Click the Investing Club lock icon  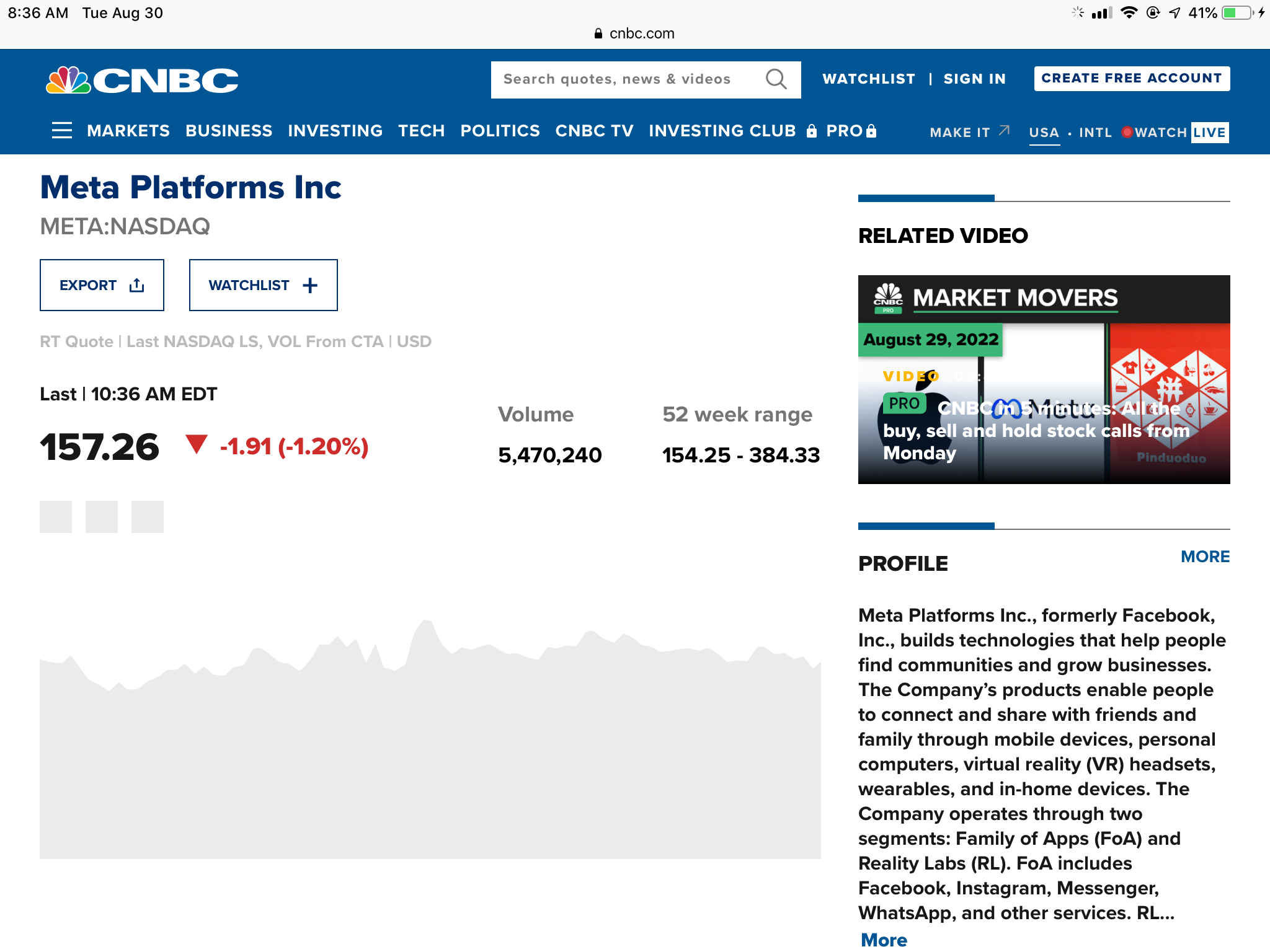pos(812,131)
